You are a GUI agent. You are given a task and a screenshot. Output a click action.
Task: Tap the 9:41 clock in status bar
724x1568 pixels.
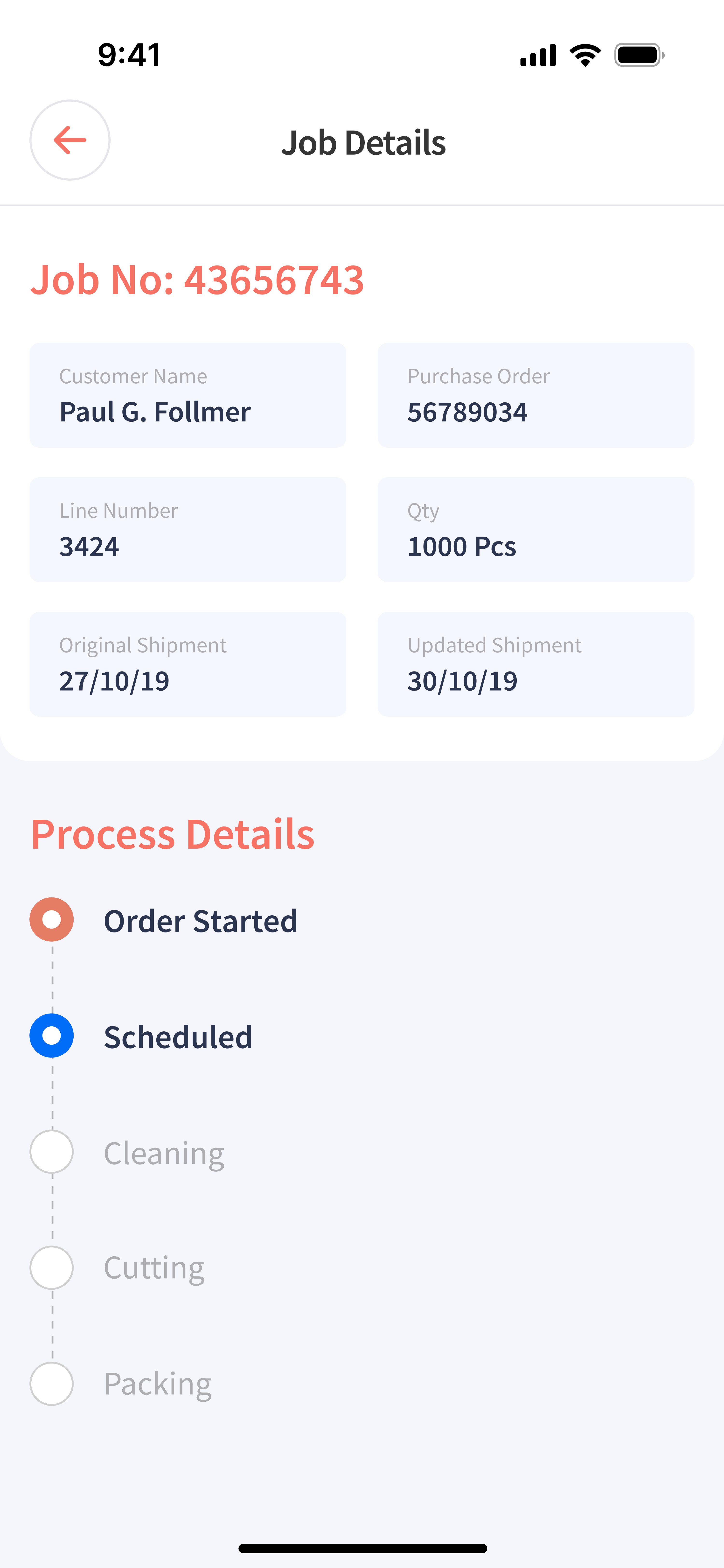click(130, 55)
